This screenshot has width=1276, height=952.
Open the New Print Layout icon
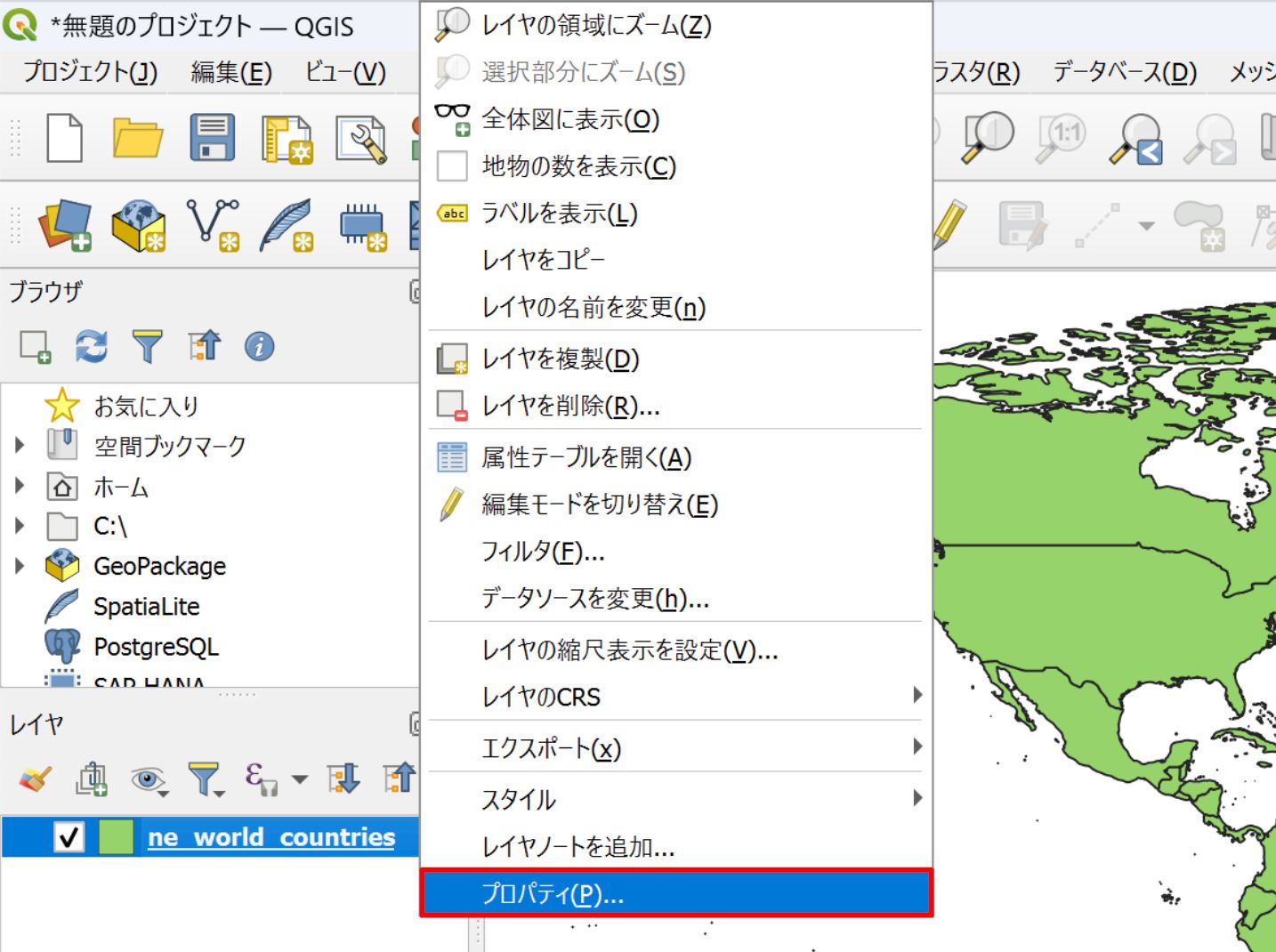coord(287,140)
